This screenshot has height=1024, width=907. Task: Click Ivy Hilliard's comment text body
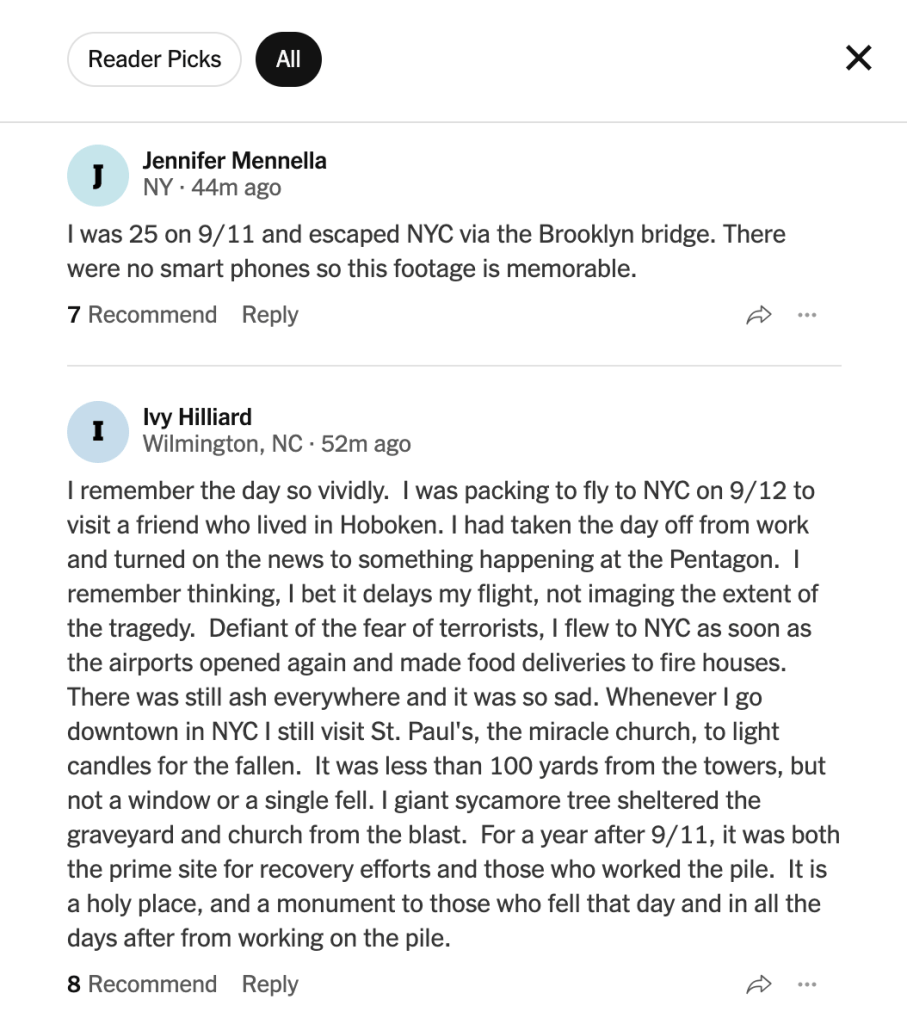click(x=453, y=714)
